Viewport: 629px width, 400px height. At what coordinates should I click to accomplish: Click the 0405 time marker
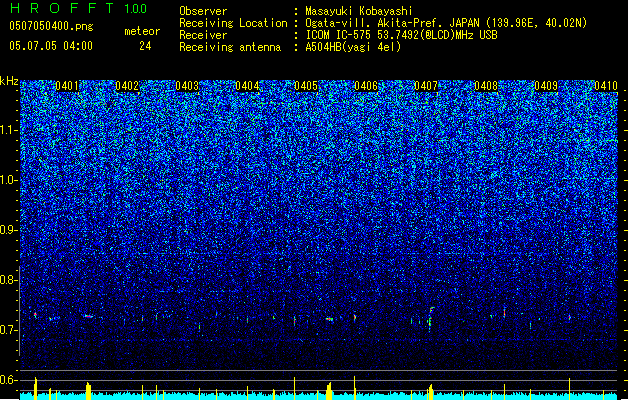(306, 86)
